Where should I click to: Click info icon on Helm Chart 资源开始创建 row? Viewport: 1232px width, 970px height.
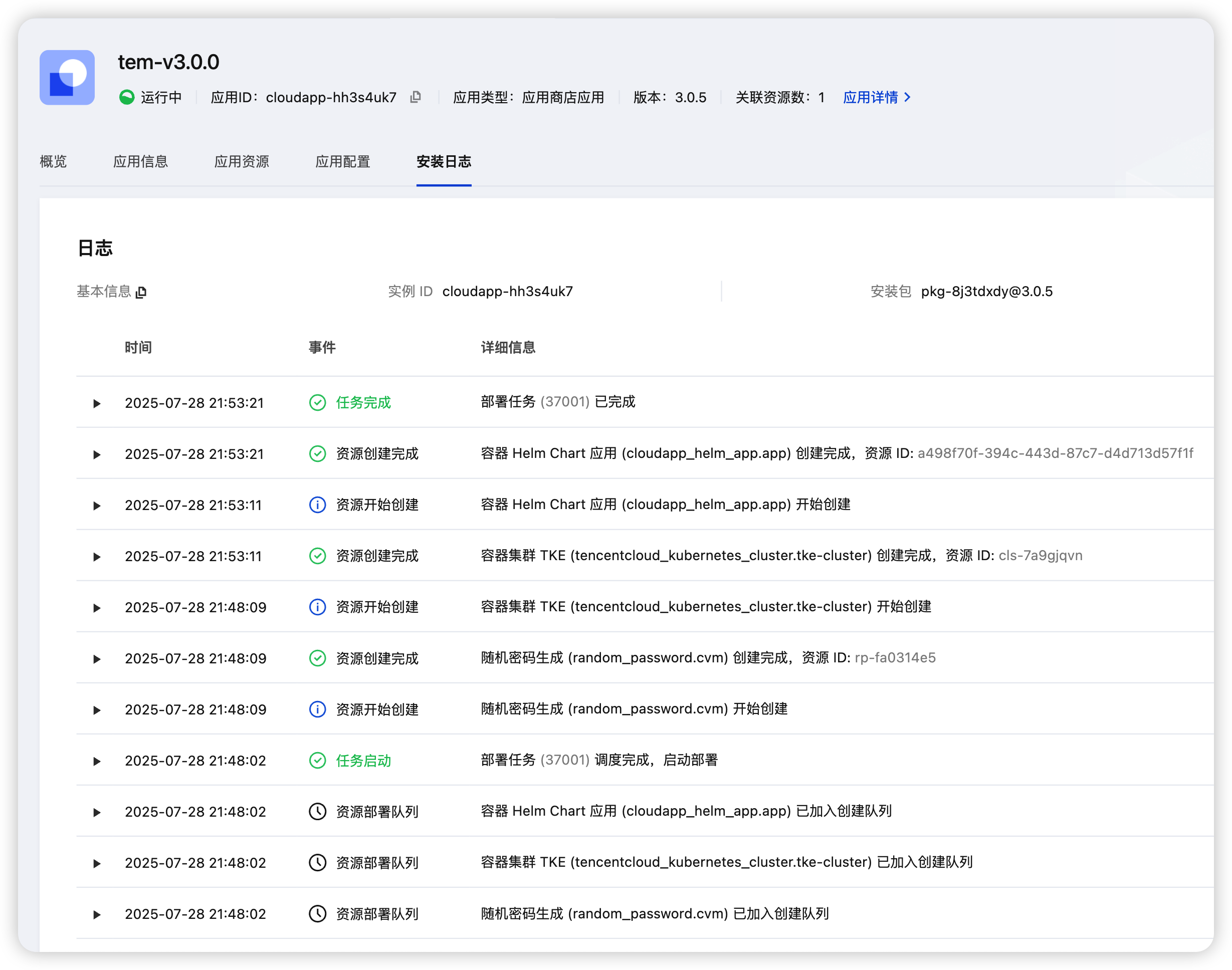click(317, 505)
